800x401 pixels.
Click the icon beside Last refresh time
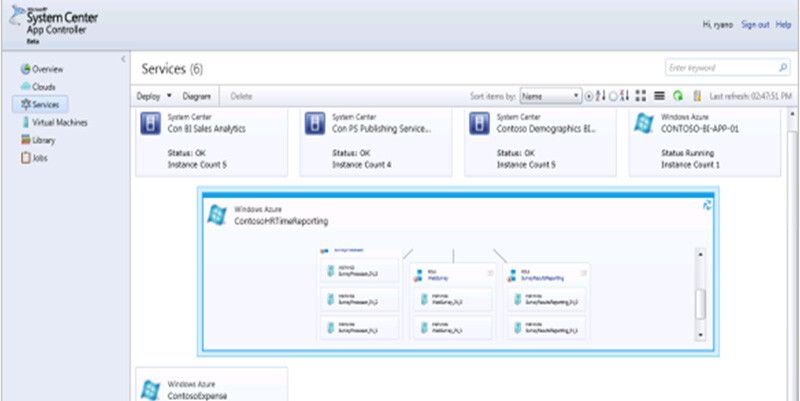pyautogui.click(x=697, y=96)
